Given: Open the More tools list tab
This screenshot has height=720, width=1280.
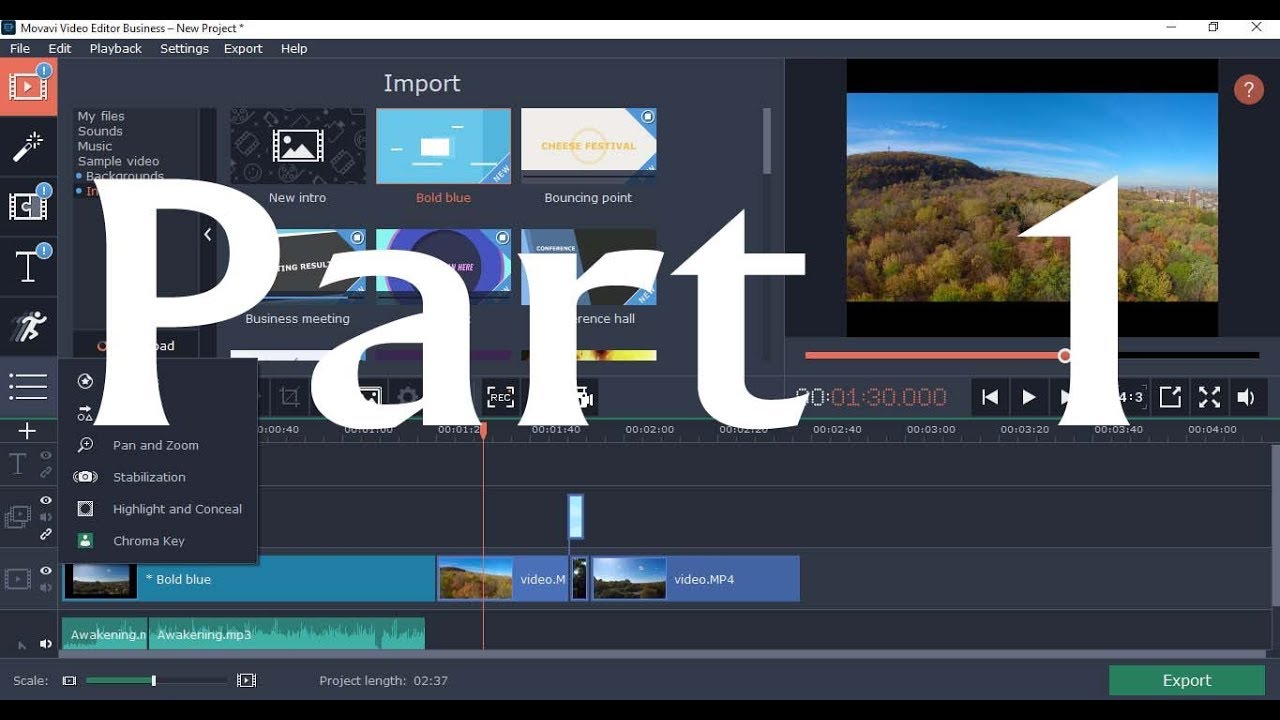Looking at the screenshot, I should (x=28, y=386).
